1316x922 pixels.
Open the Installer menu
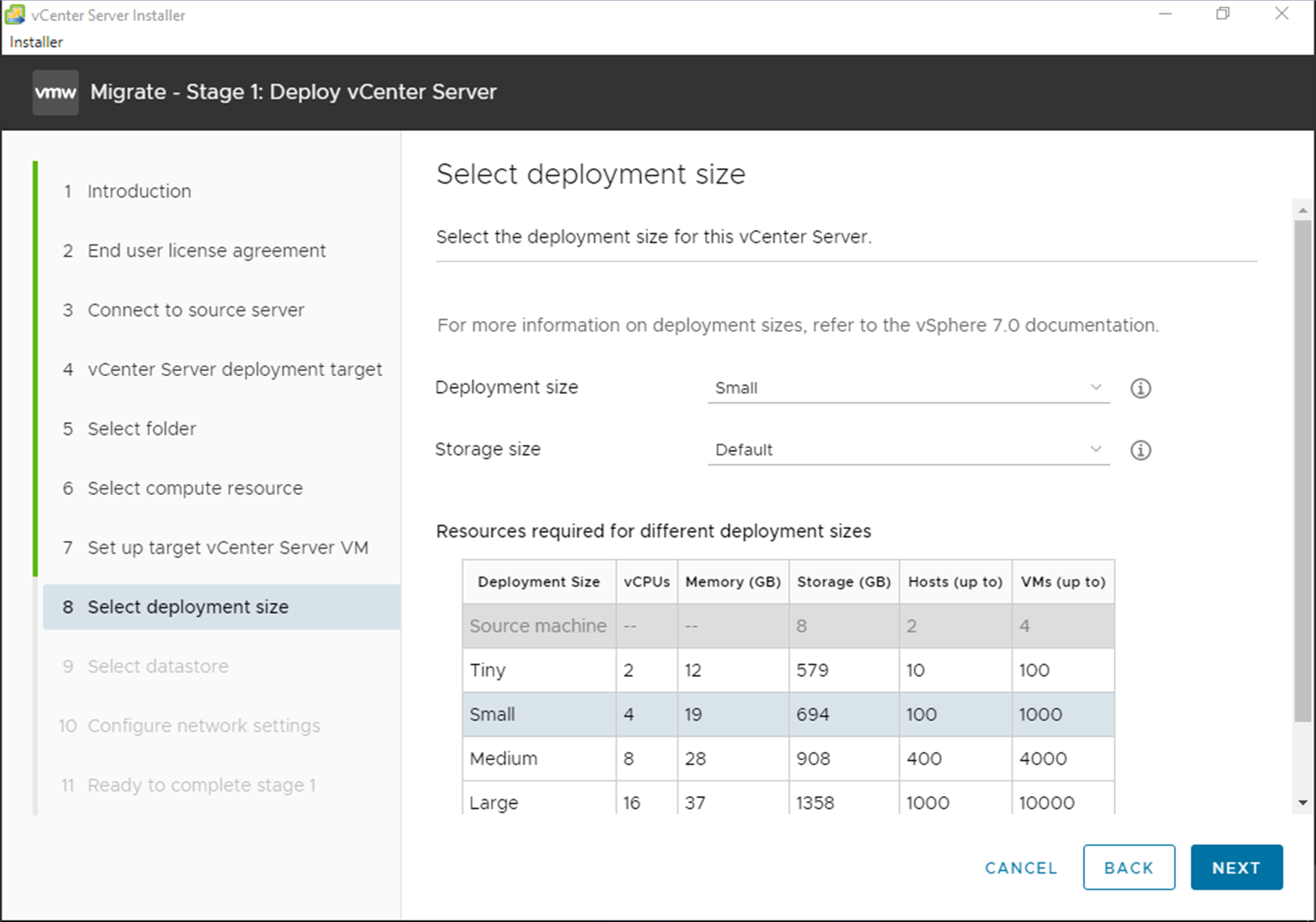[36, 42]
